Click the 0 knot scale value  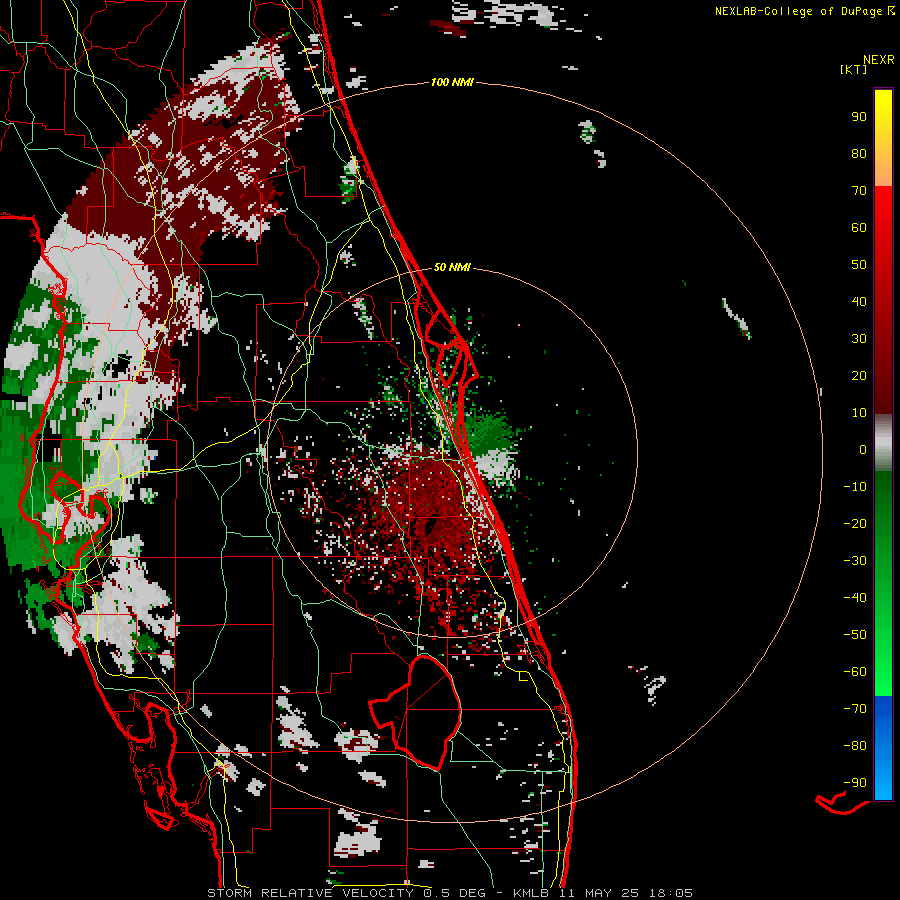point(863,449)
